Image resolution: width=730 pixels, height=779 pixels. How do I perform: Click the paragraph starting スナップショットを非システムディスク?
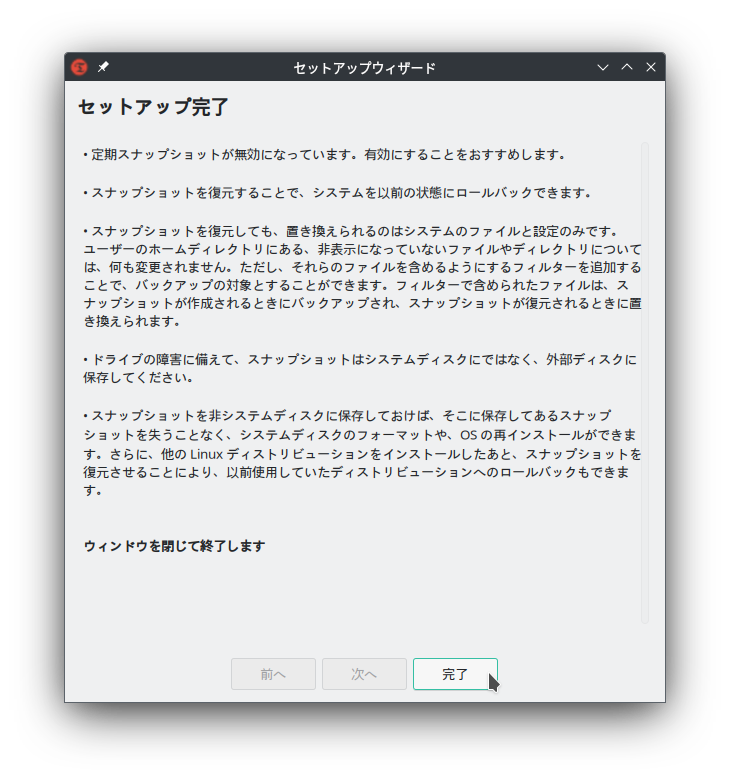pyautogui.click(x=362, y=453)
